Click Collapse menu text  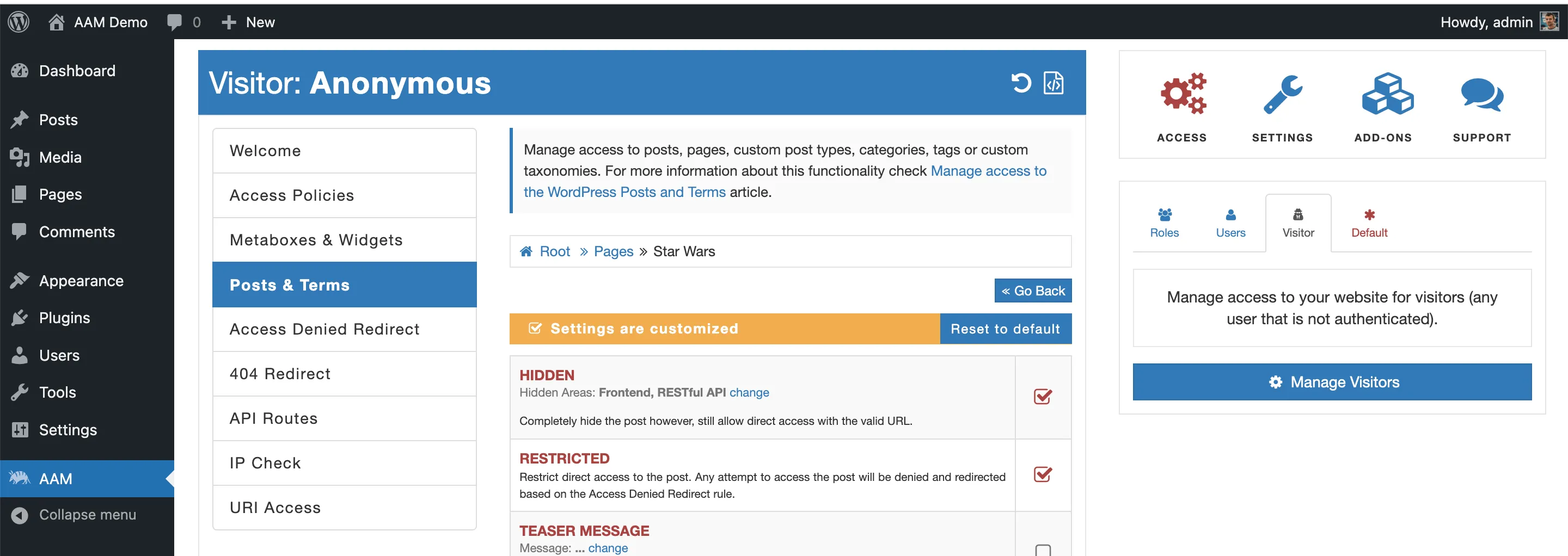(x=88, y=515)
